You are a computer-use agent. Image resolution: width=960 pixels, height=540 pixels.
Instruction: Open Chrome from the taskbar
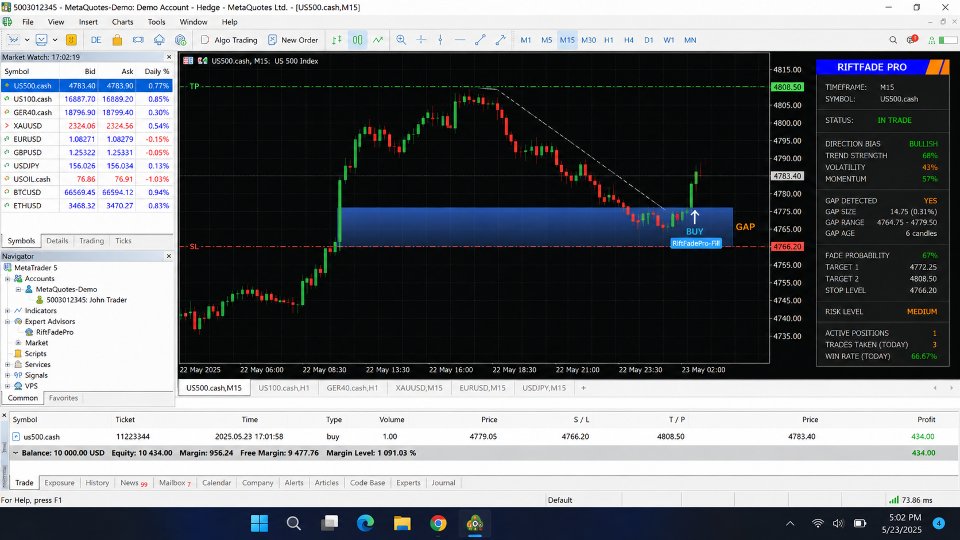[438, 523]
